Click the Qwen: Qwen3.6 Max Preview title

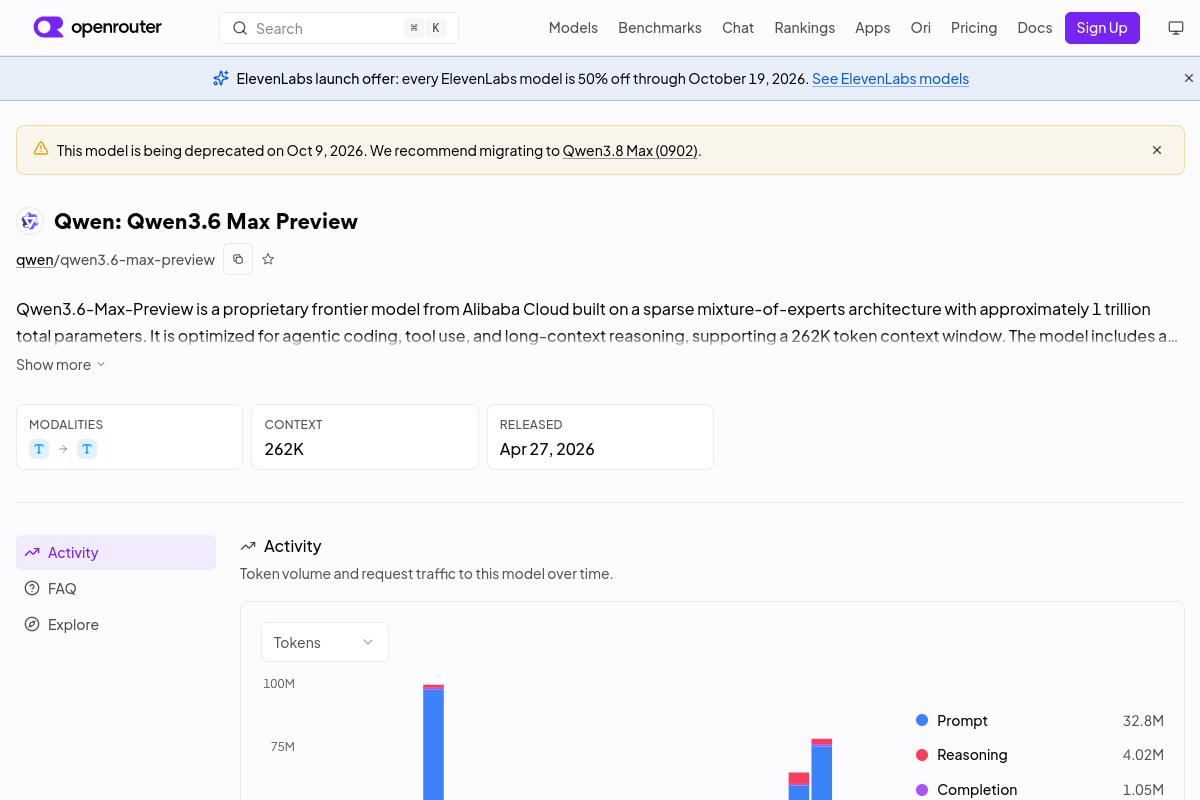point(206,221)
